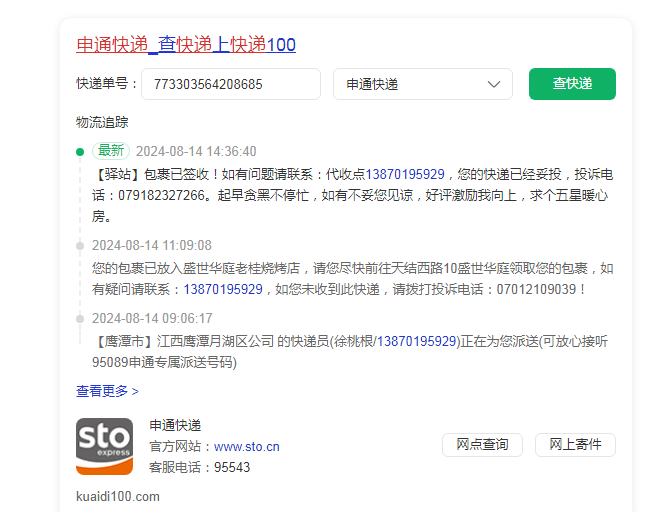Open the 申通快递 courier company dropdown

pyautogui.click(x=423, y=84)
